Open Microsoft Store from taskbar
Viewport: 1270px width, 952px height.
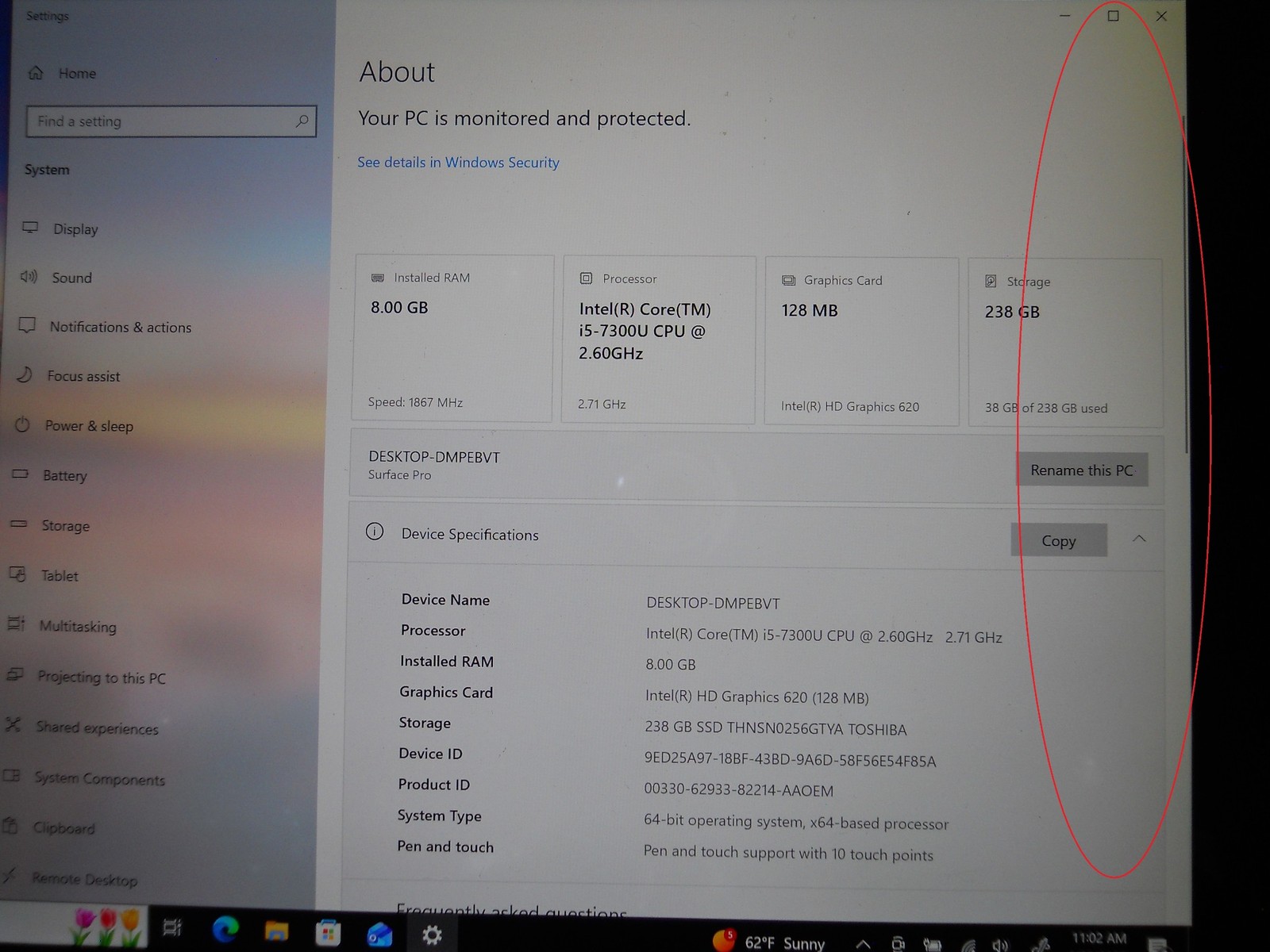click(328, 933)
